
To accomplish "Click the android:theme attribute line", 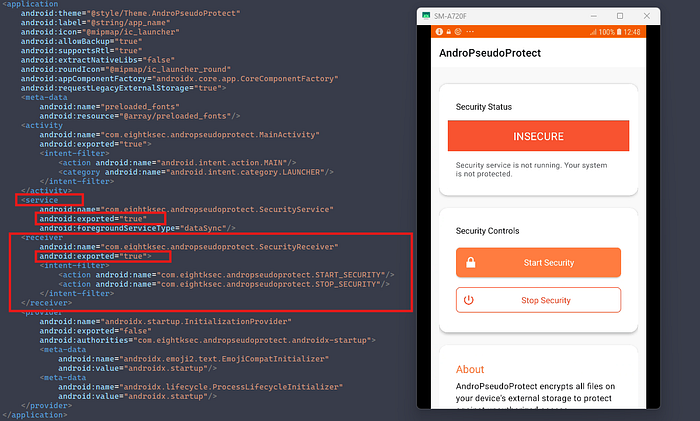I will 130,13.
